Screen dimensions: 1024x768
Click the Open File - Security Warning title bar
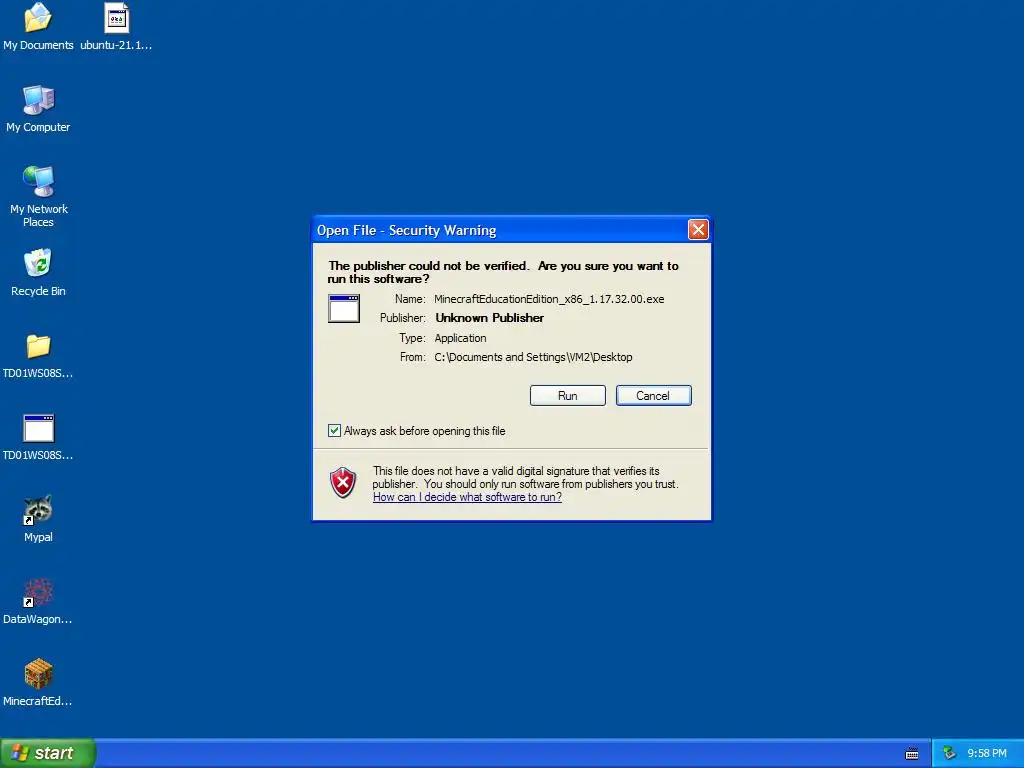tap(500, 230)
